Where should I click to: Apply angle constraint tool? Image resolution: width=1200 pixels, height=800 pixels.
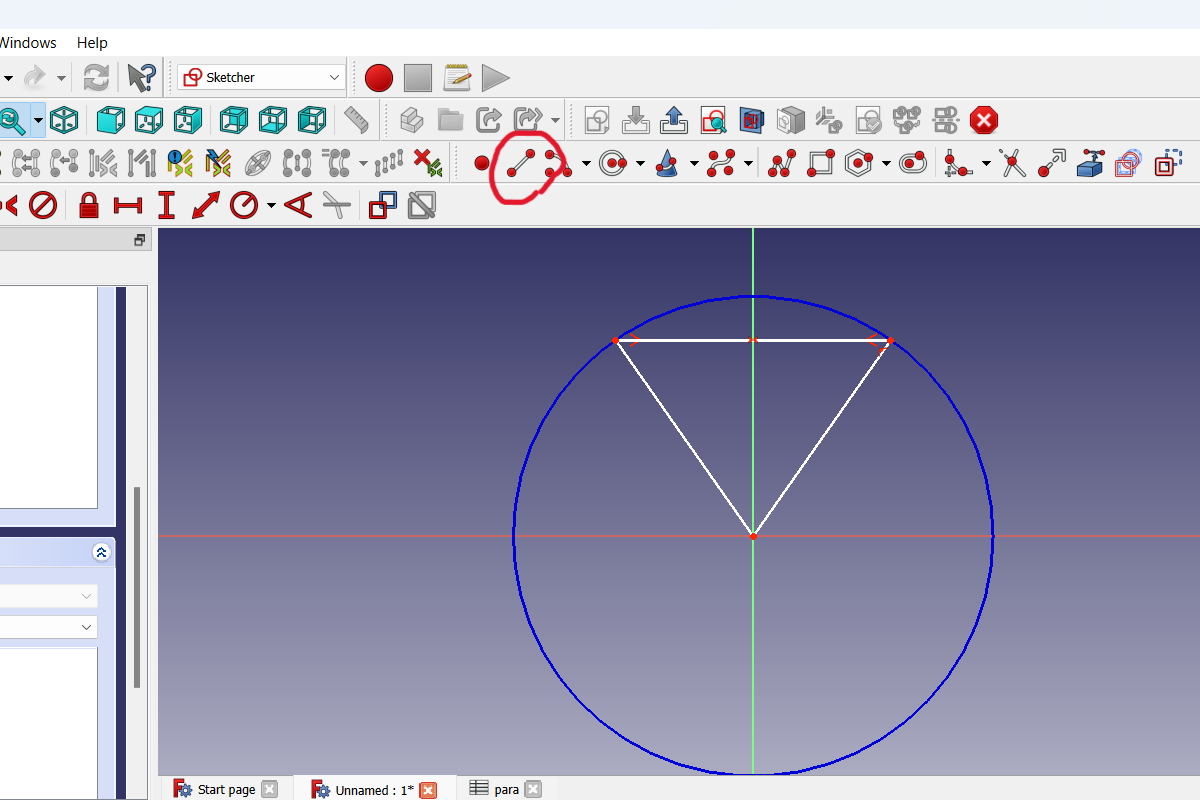[298, 206]
